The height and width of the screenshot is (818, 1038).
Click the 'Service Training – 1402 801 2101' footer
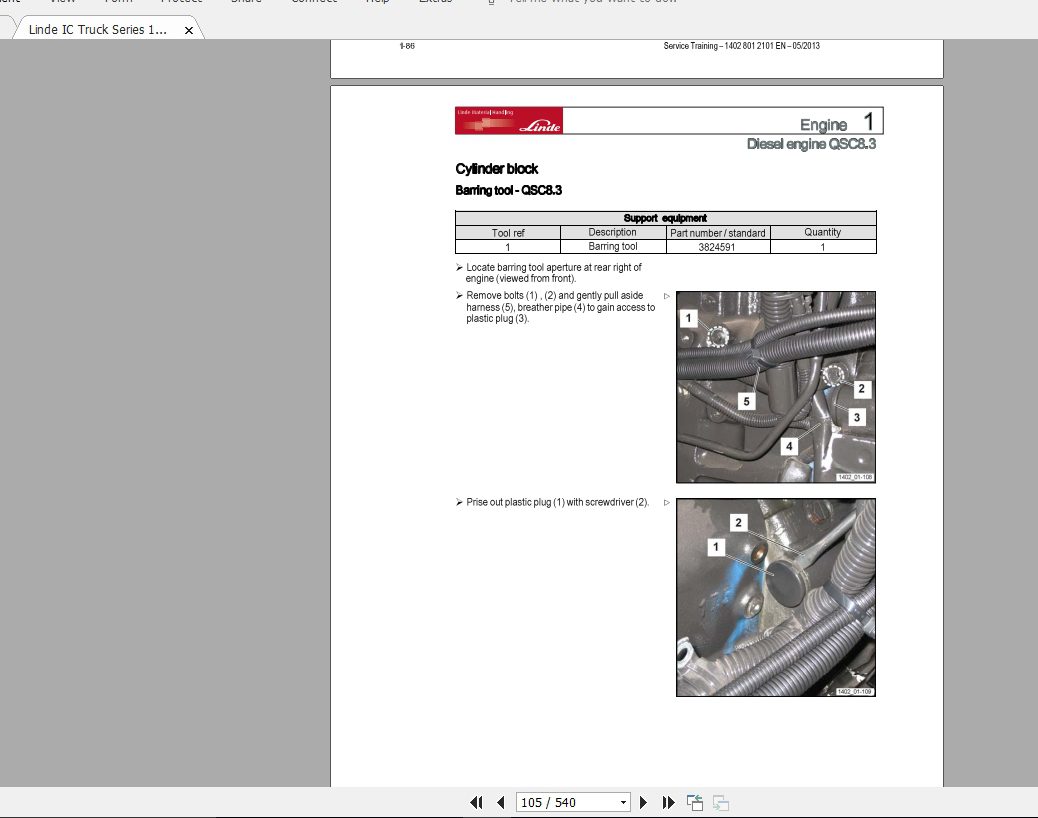741,46
